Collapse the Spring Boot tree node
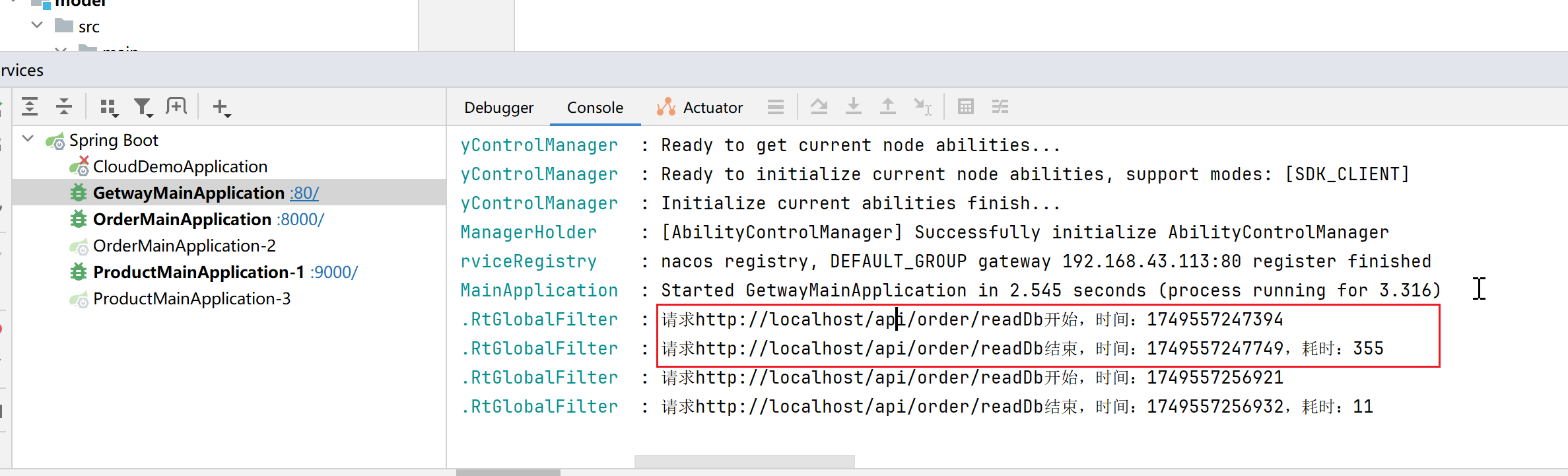 click(x=28, y=139)
